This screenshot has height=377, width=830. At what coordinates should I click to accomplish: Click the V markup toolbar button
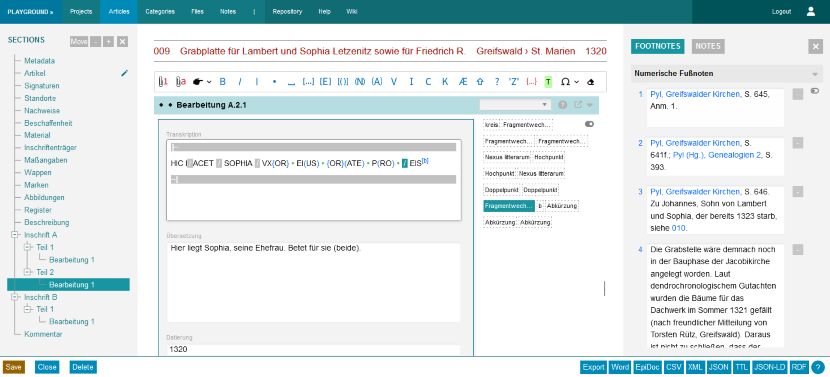(394, 82)
